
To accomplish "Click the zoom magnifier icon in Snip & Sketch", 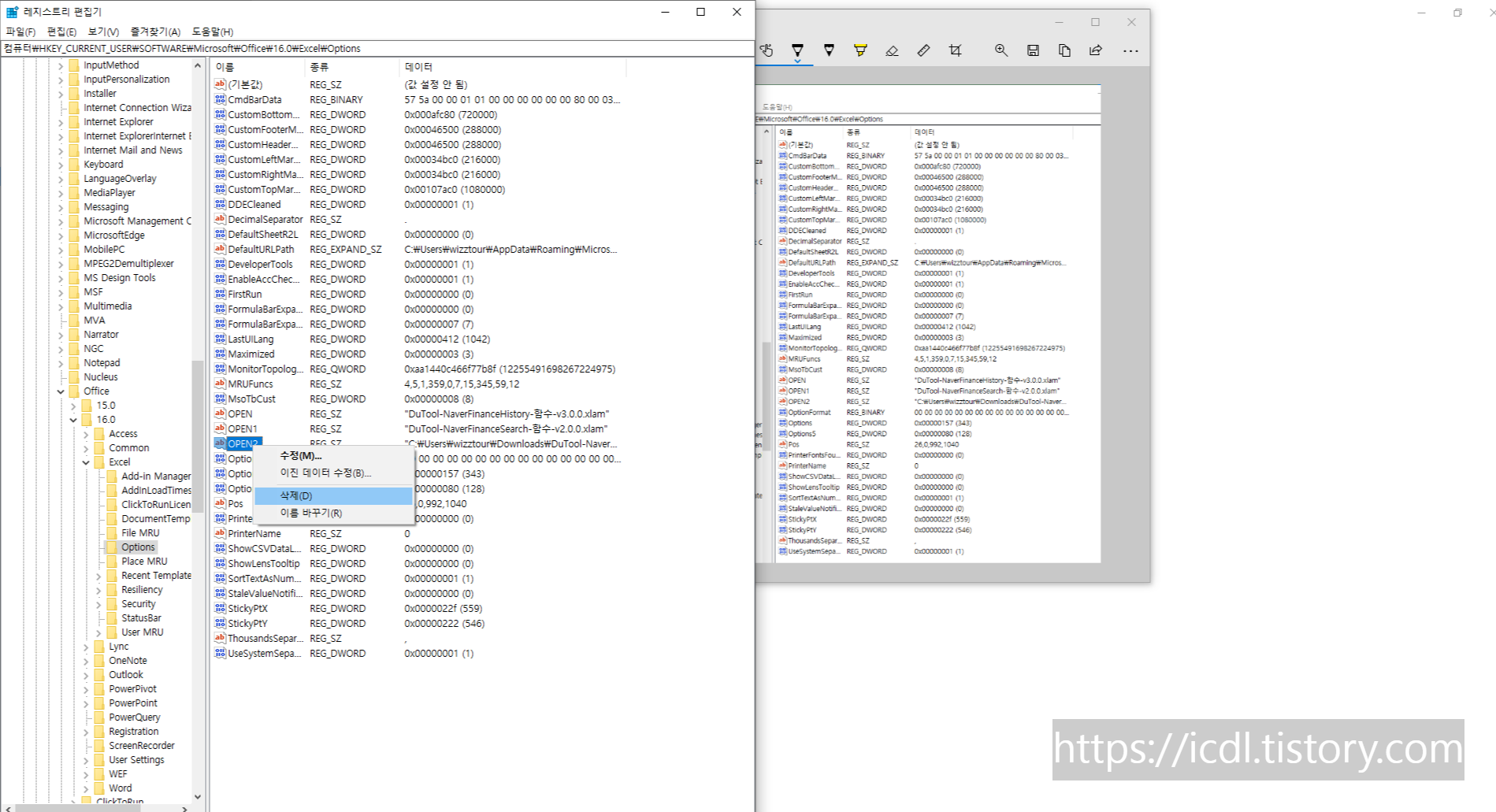I will coord(1001,50).
